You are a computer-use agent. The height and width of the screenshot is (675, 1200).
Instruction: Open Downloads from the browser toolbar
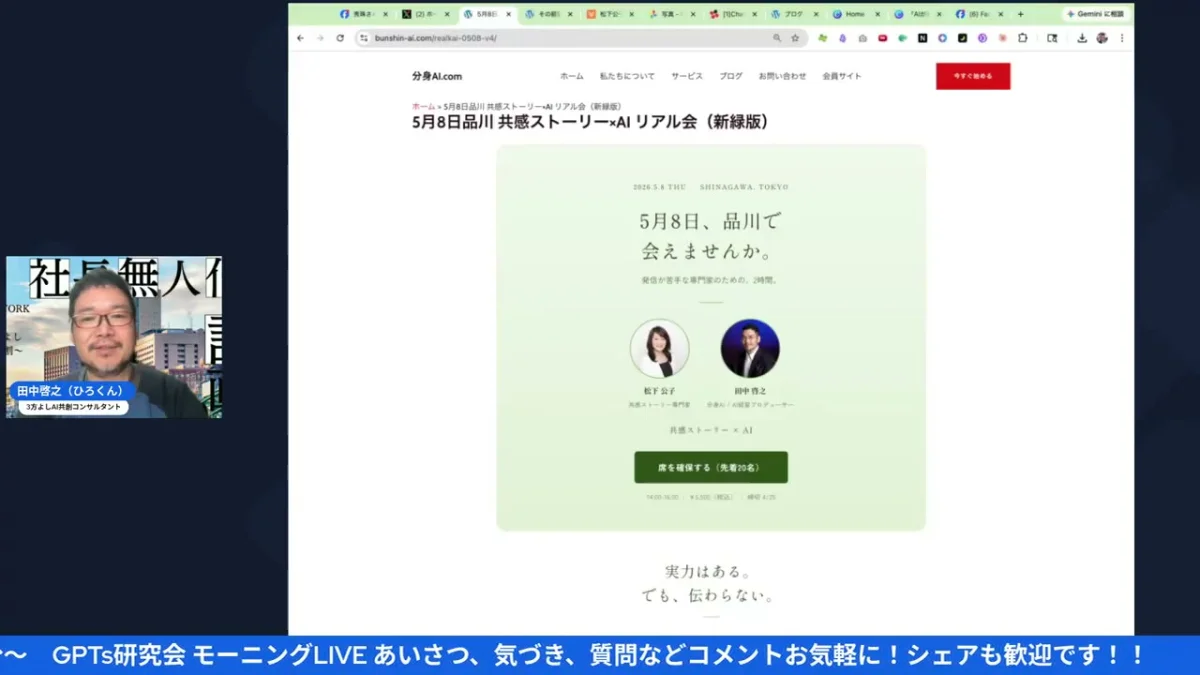(1082, 37)
